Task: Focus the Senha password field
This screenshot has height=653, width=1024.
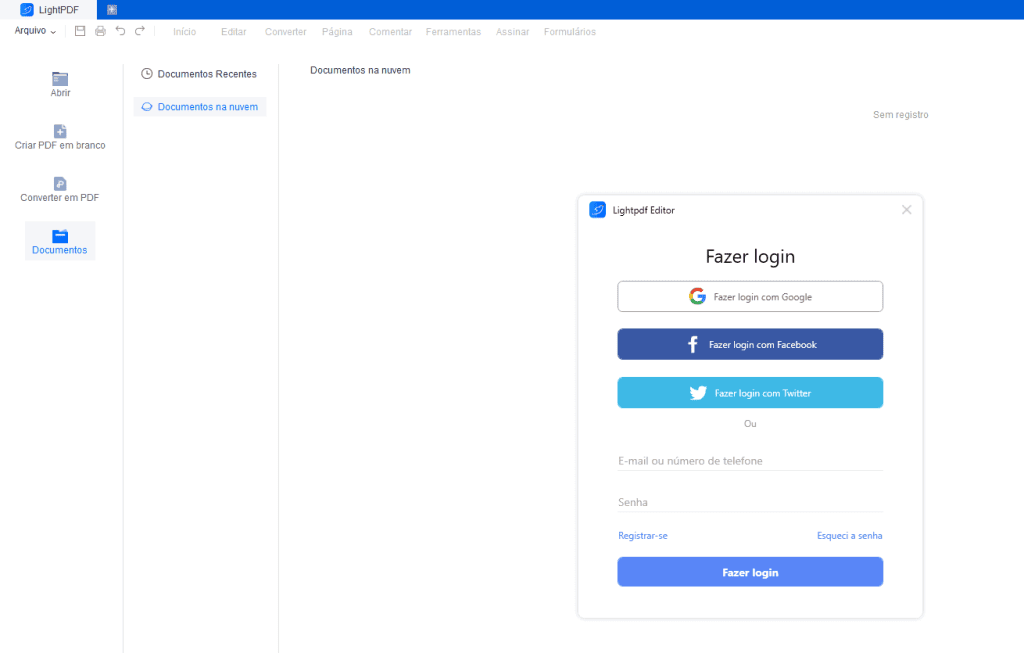Action: pos(750,502)
